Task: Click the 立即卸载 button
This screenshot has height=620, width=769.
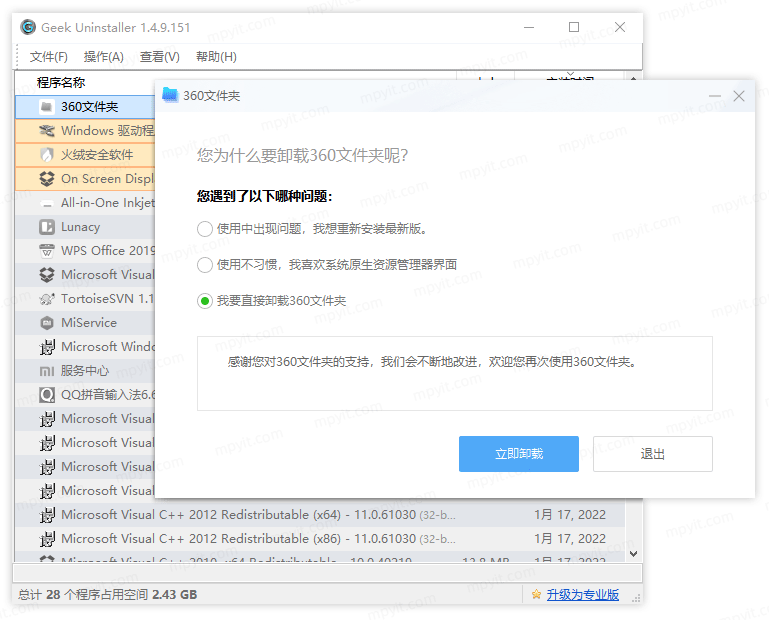Action: 519,454
